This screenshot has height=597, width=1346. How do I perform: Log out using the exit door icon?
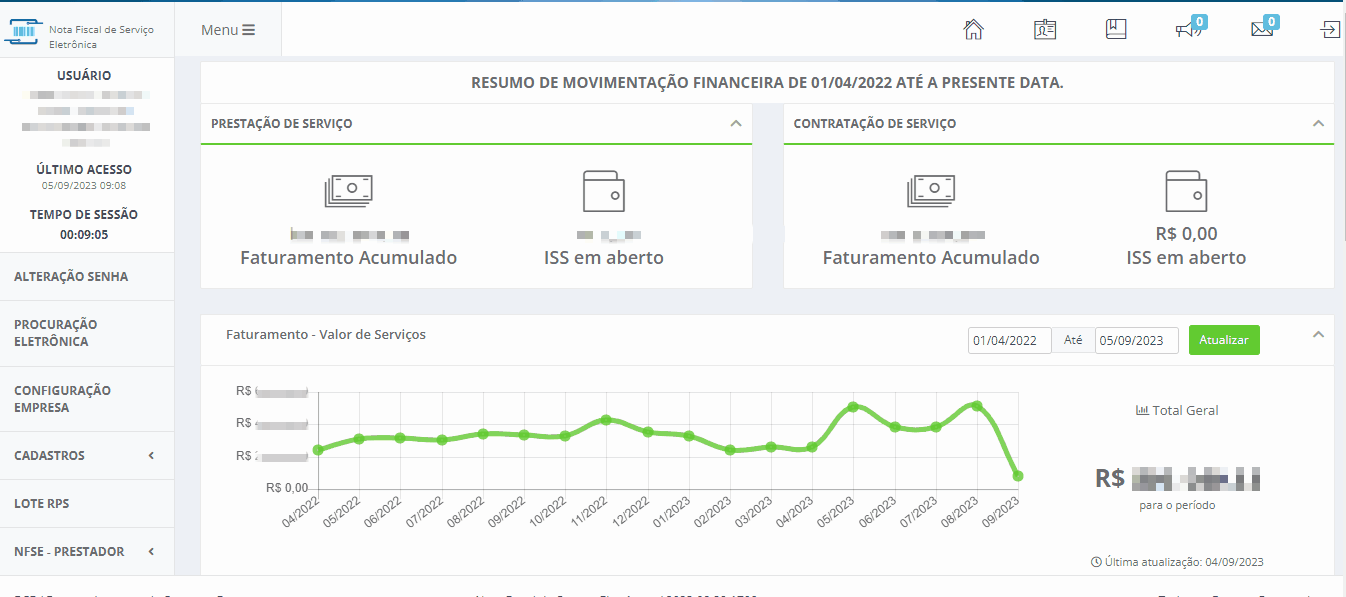(x=1330, y=29)
